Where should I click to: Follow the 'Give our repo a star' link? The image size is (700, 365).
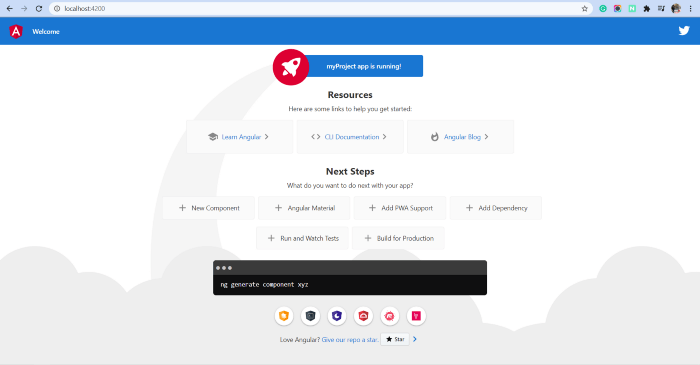(x=350, y=340)
